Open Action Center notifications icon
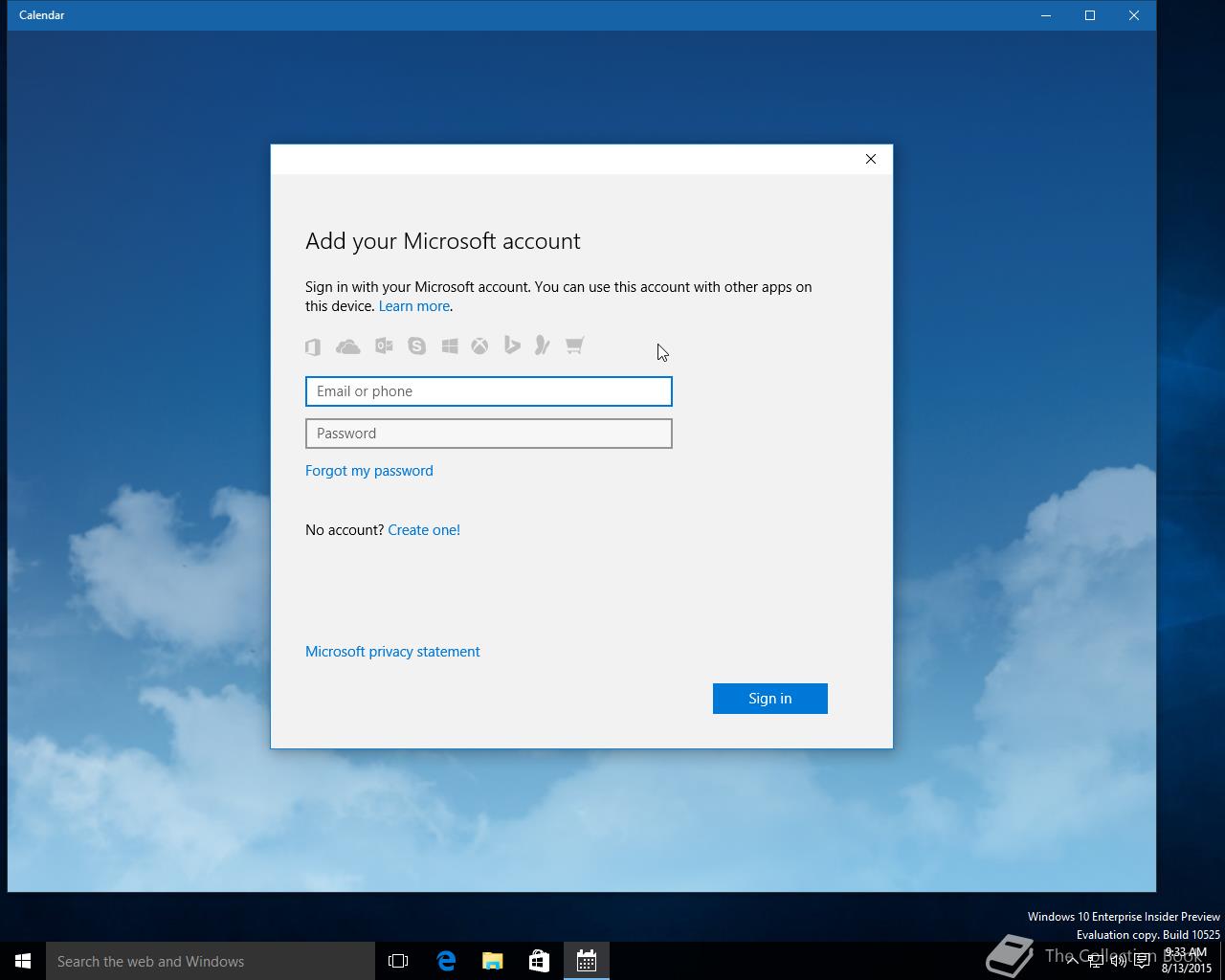The width and height of the screenshot is (1225, 980). [x=1142, y=961]
